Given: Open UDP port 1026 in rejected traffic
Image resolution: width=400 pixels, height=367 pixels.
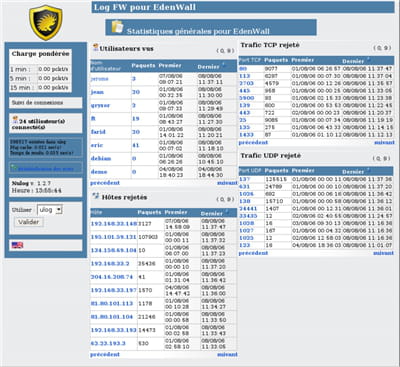Looking at the screenshot, I should tap(246, 194).
